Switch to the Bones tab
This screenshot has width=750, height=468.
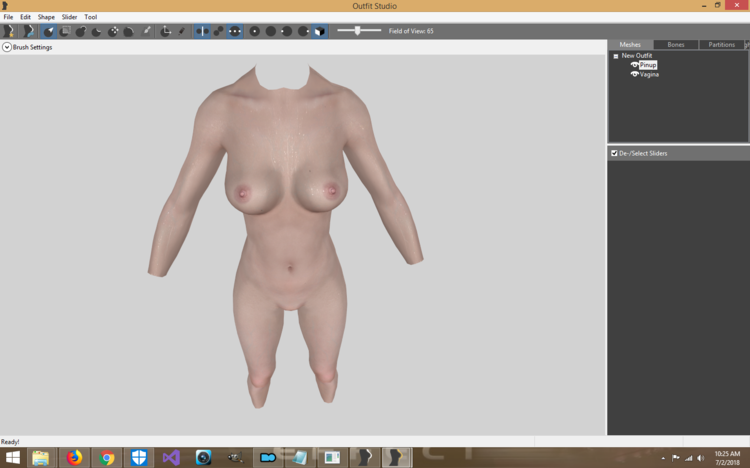click(676, 45)
